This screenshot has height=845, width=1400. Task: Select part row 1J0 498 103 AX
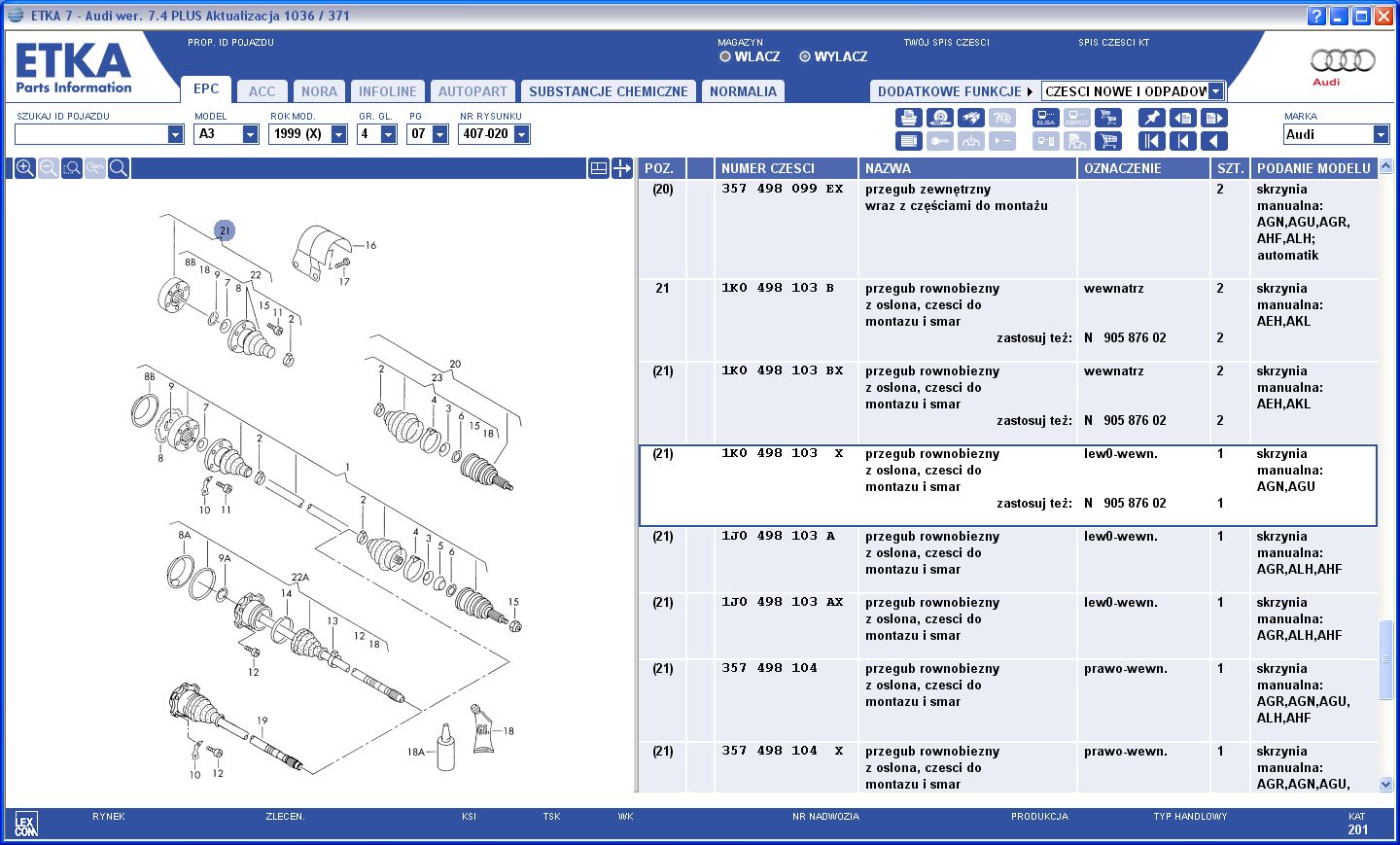1007,627
